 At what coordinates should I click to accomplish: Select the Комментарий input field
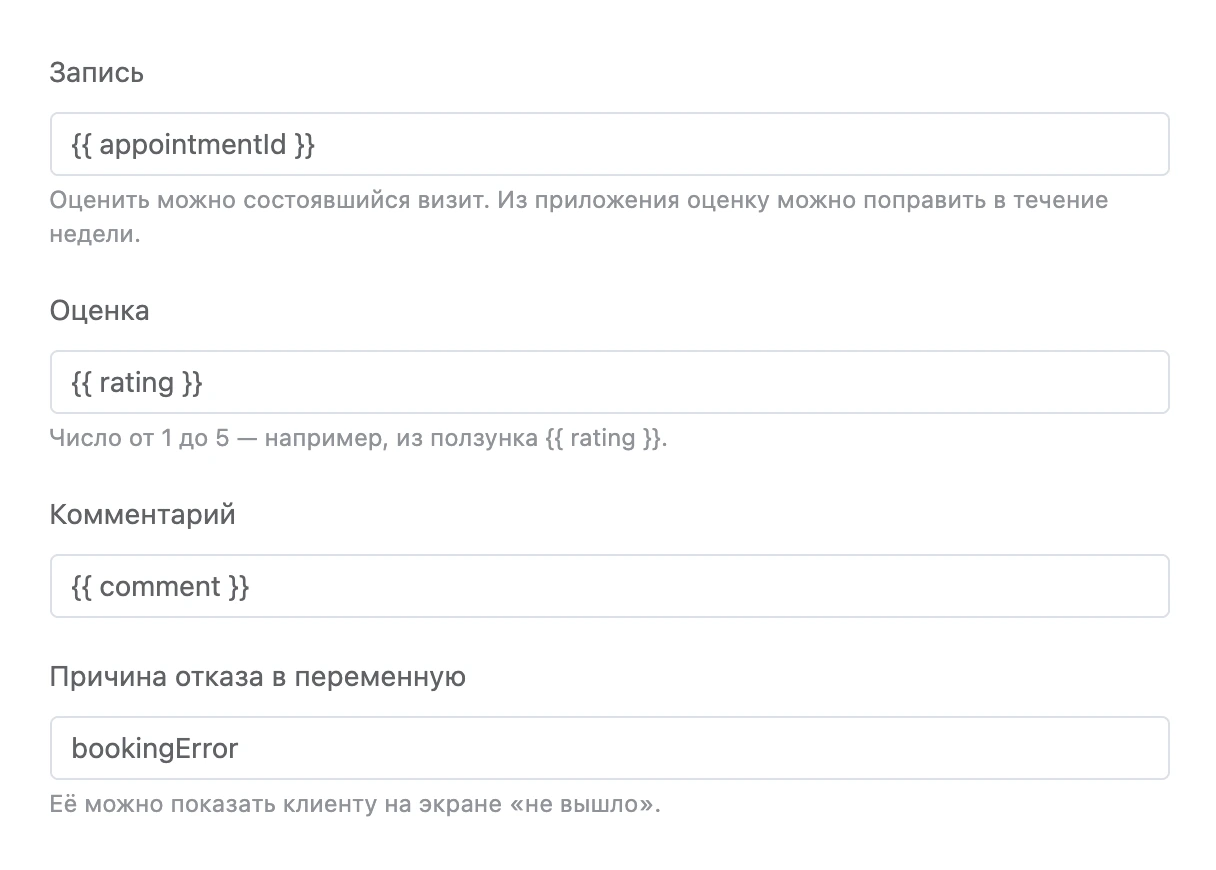609,586
